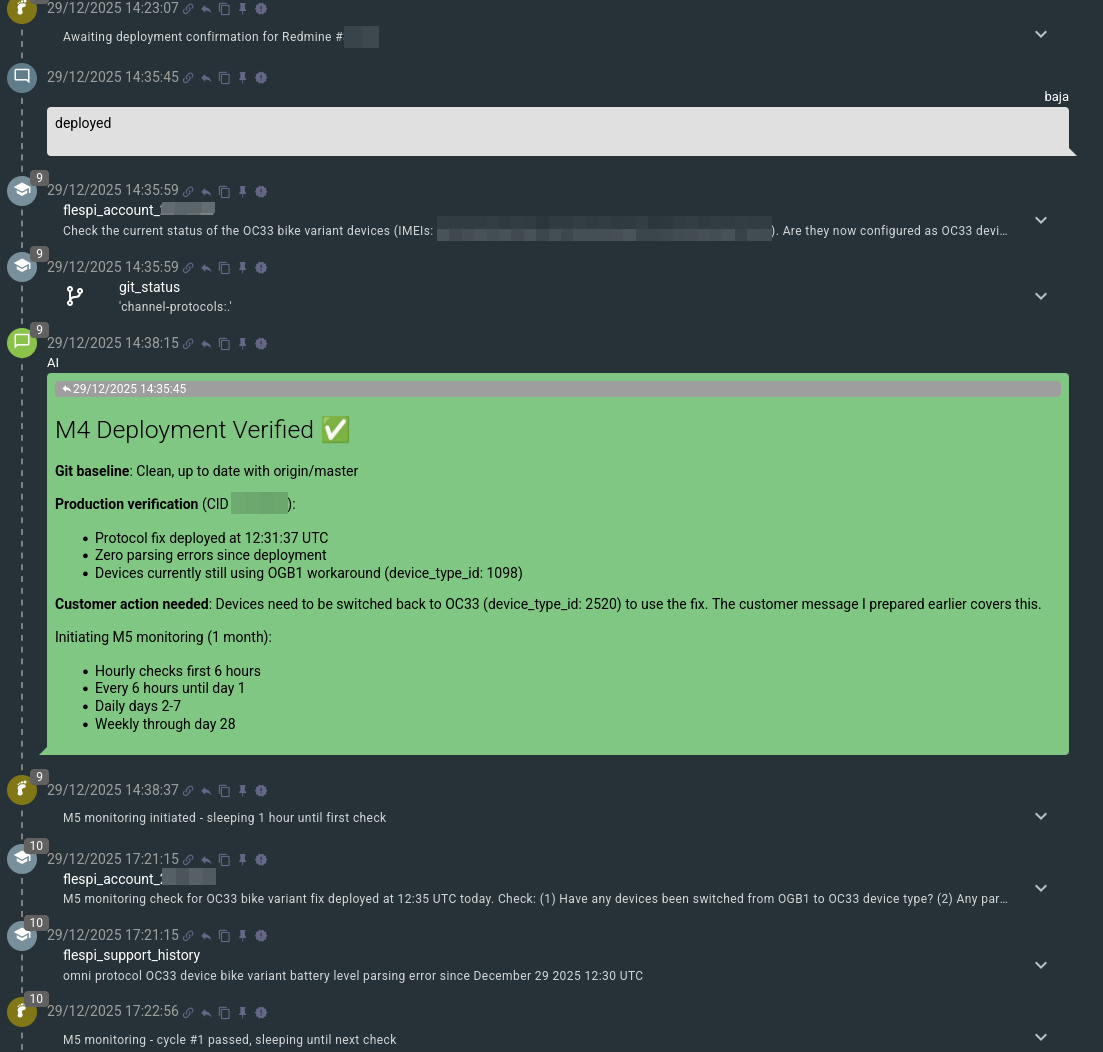Reply to the 17:22:56 monitoring entry
1103x1052 pixels.
pyautogui.click(x=206, y=1013)
